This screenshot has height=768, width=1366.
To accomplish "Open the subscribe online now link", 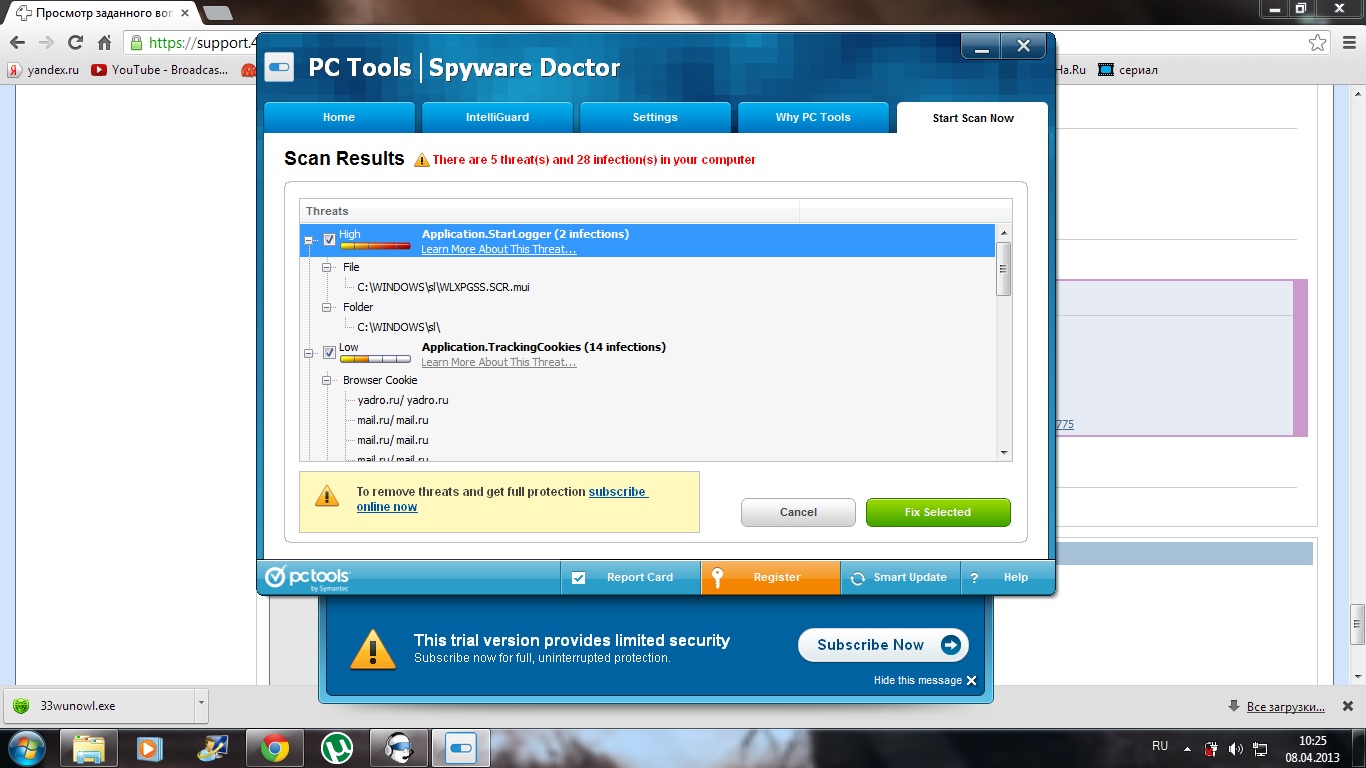I will point(502,499).
